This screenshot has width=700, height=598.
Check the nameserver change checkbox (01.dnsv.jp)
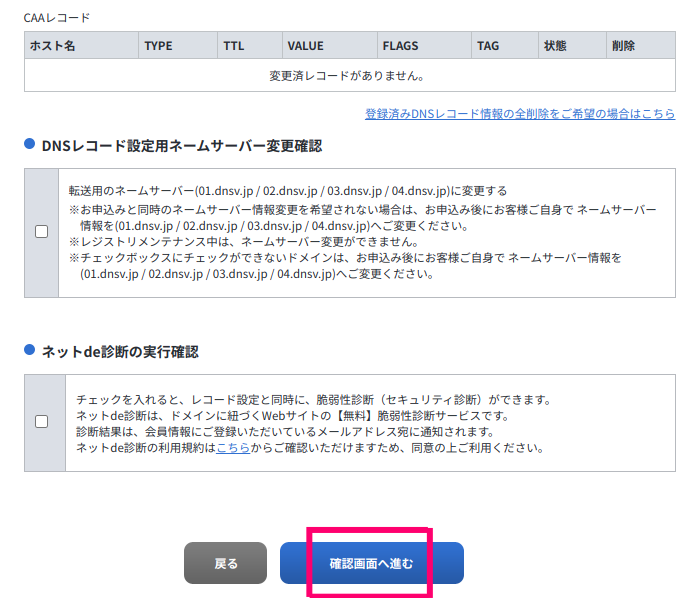click(x=42, y=232)
